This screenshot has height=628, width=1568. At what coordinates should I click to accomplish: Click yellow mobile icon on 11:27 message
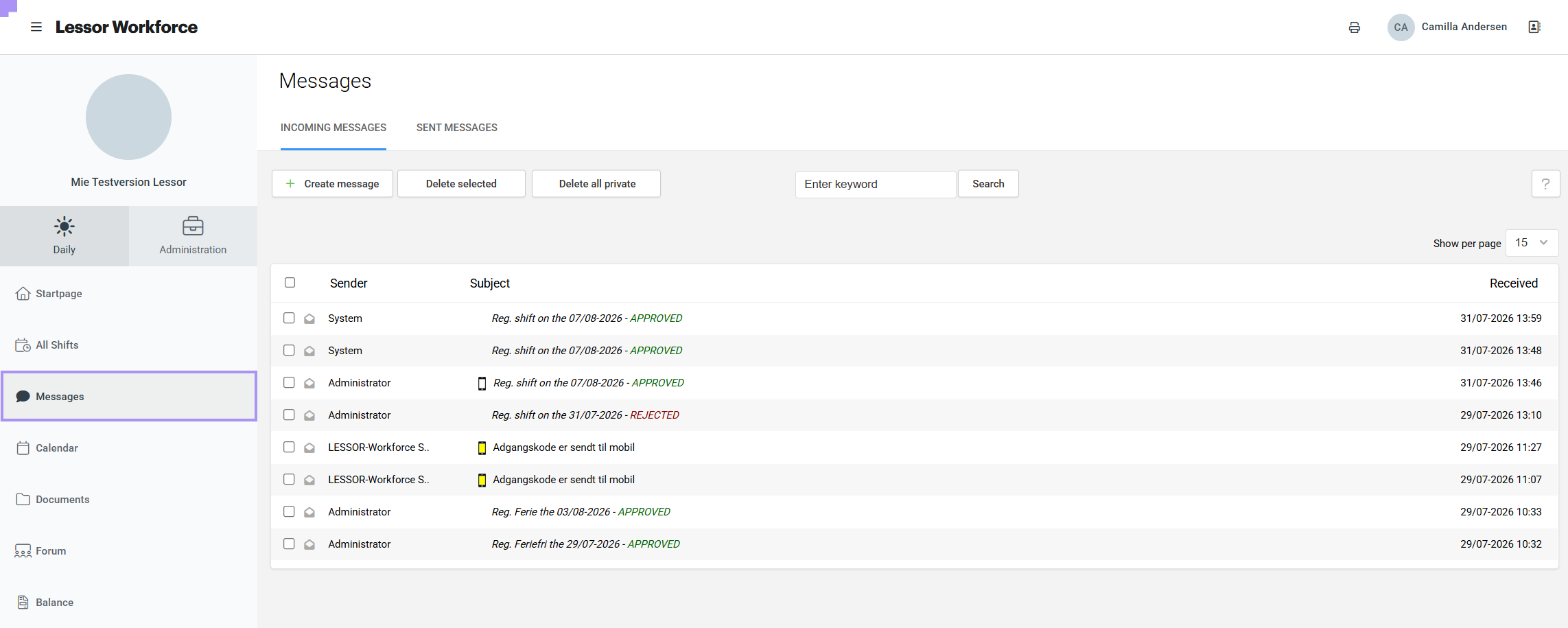coord(482,448)
